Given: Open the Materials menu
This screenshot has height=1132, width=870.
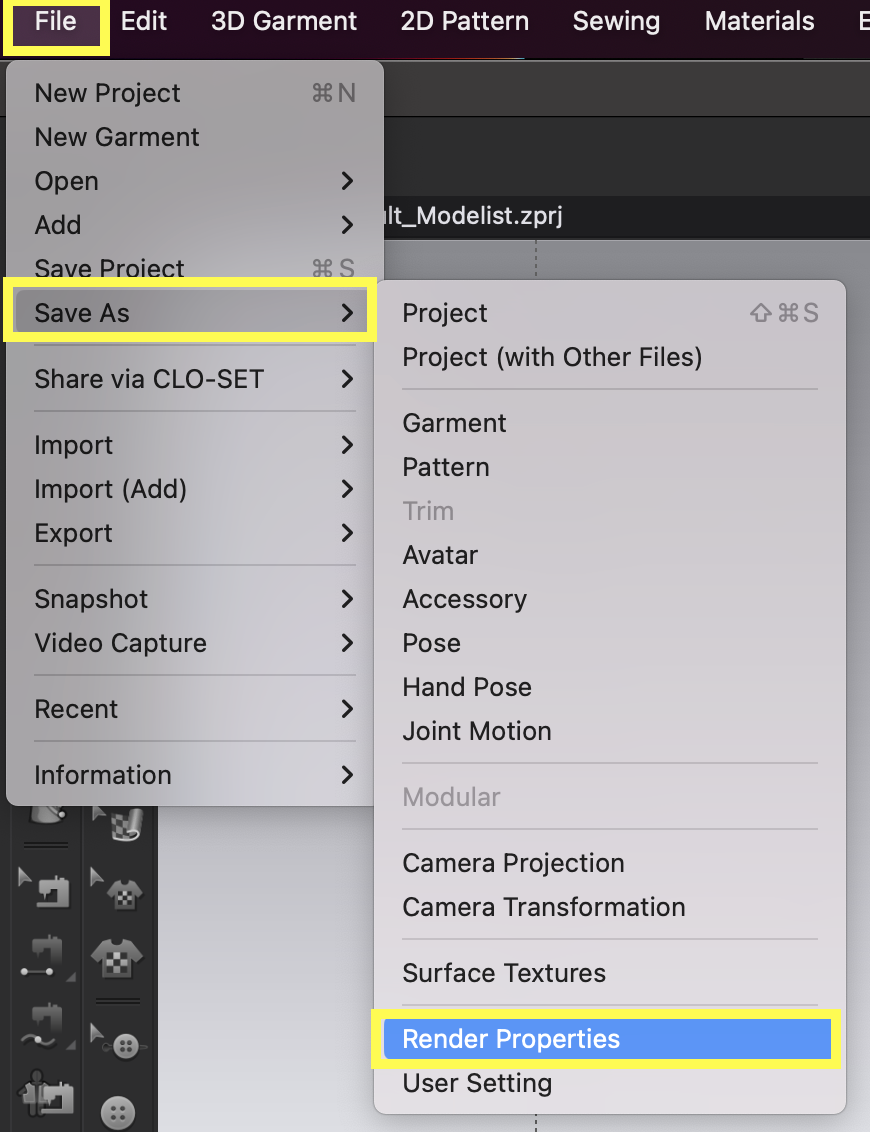Looking at the screenshot, I should tap(759, 21).
